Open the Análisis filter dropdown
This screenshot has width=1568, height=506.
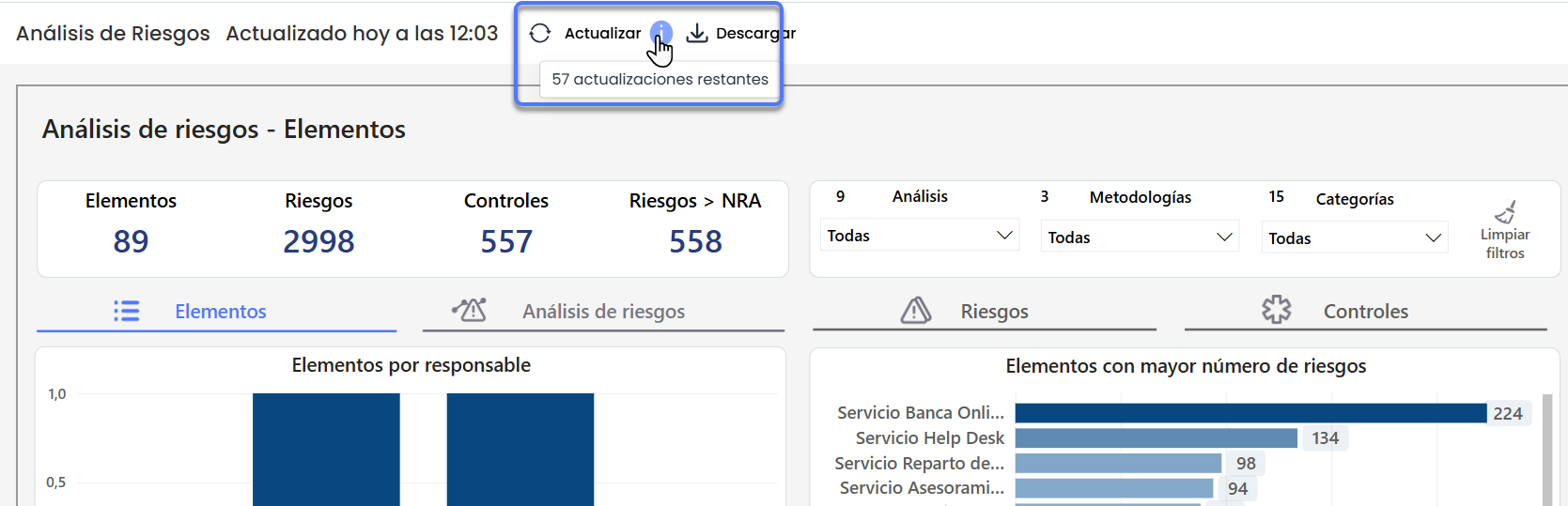pyautogui.click(x=919, y=236)
